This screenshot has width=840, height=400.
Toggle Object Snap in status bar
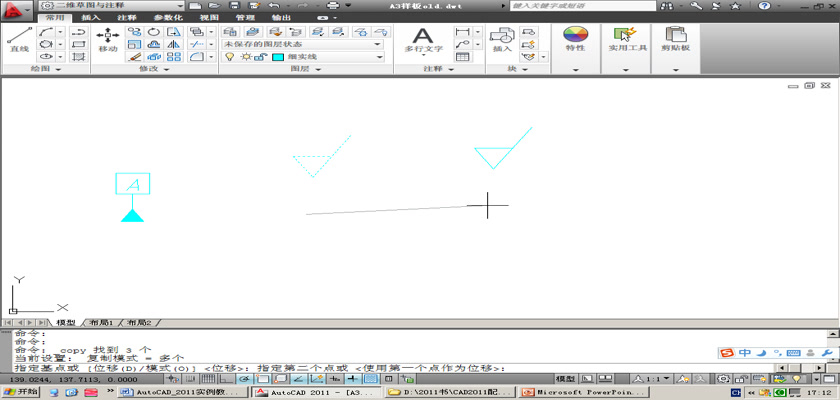[262, 379]
